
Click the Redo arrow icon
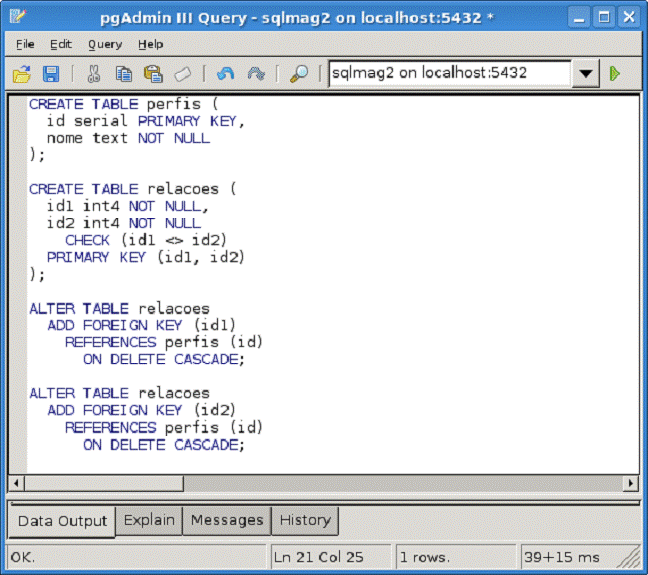[x=256, y=73]
